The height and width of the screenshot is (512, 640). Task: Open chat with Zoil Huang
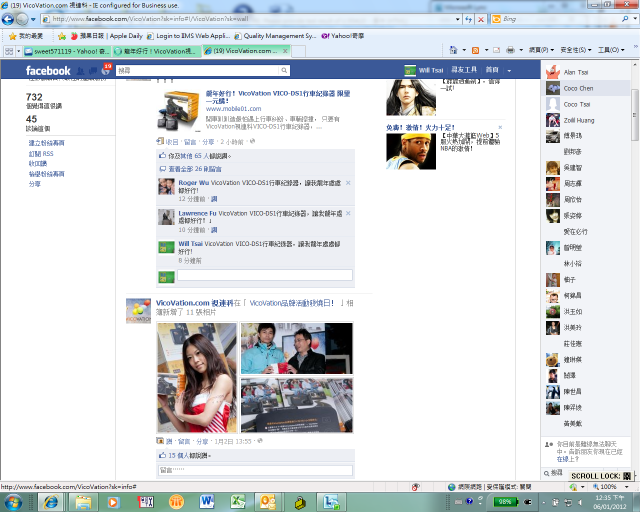(x=585, y=120)
